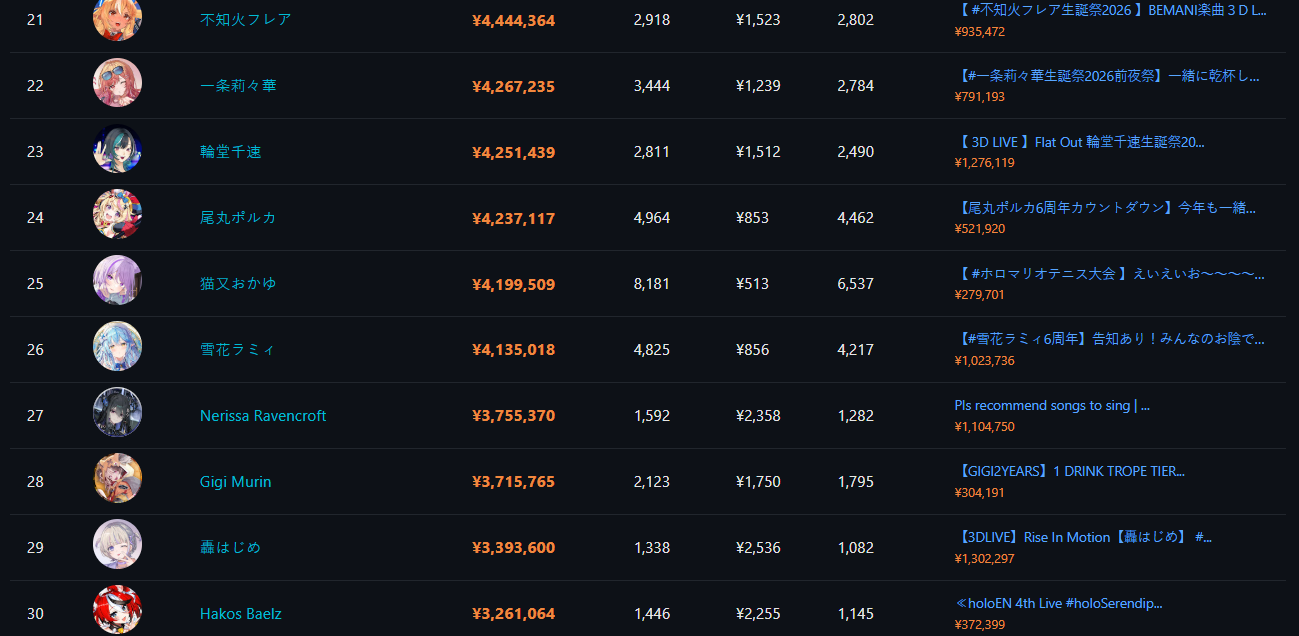
Task: Select 尾丸ポルカ's profile avatar
Action: click(117, 216)
